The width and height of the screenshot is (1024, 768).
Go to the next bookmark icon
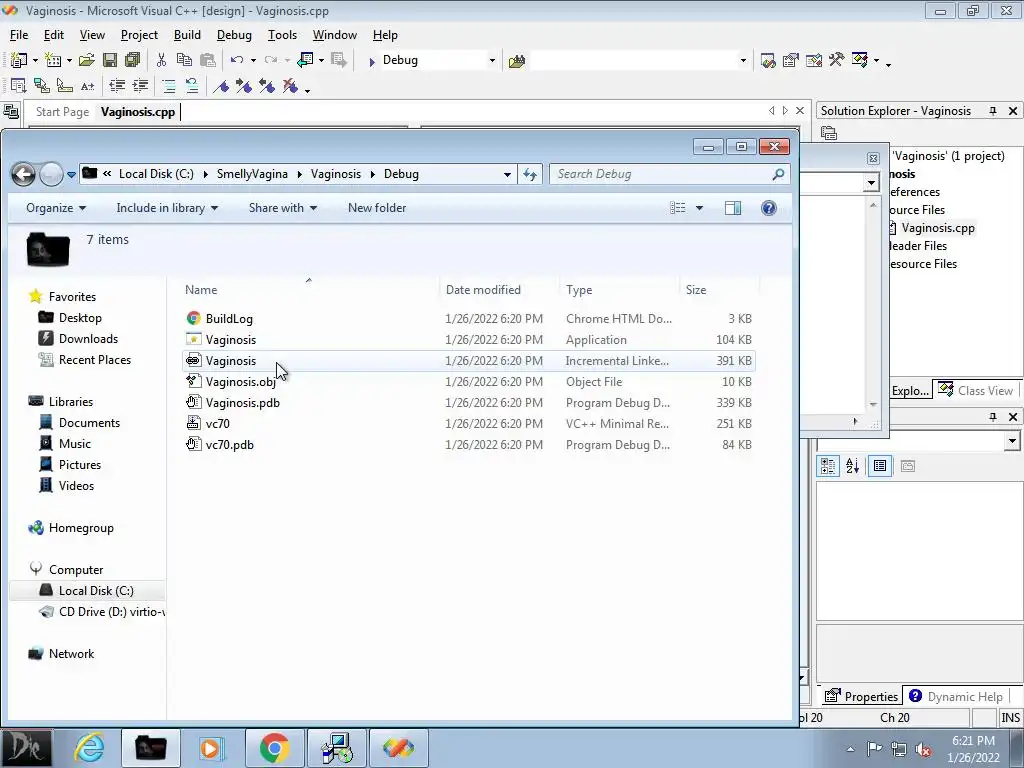244,86
